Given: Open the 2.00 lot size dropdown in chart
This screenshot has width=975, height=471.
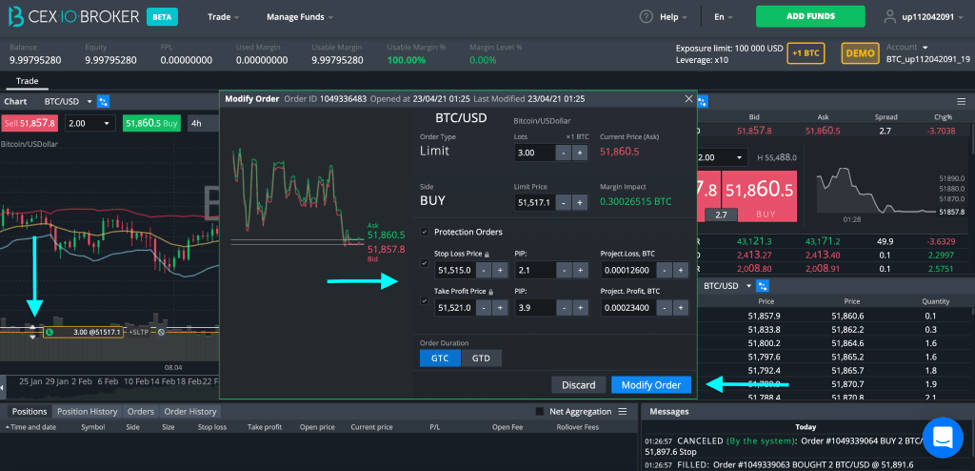Looking at the screenshot, I should [90, 123].
